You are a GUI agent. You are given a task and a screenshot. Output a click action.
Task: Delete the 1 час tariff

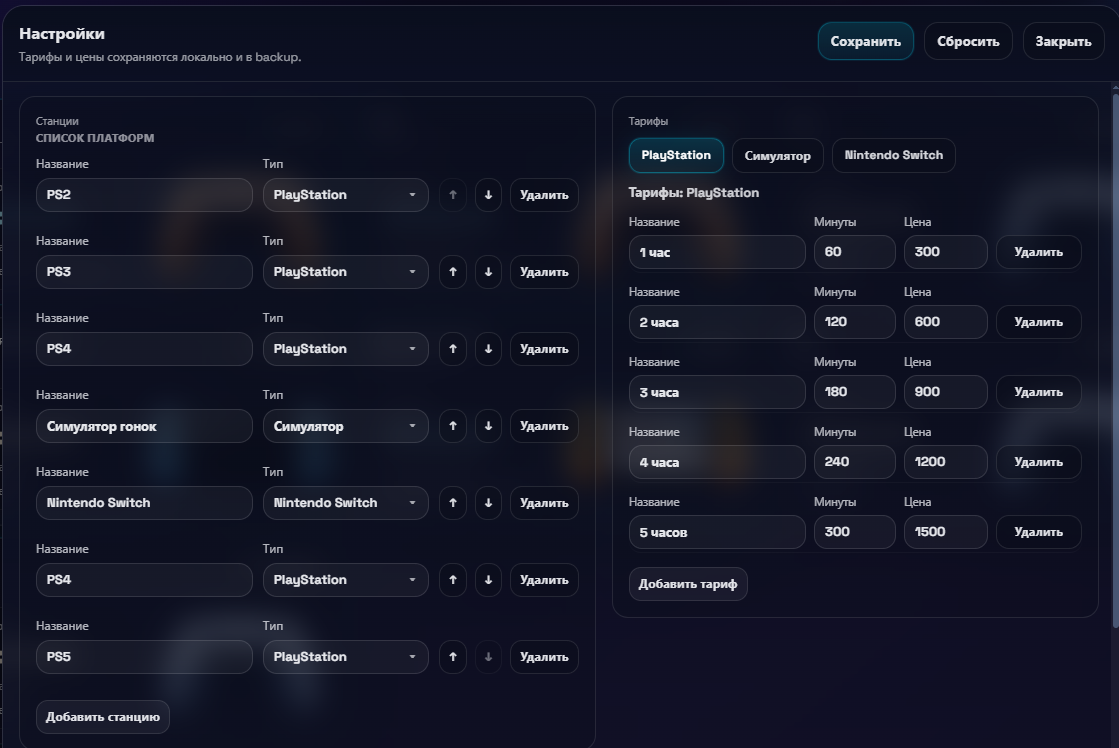click(1038, 252)
